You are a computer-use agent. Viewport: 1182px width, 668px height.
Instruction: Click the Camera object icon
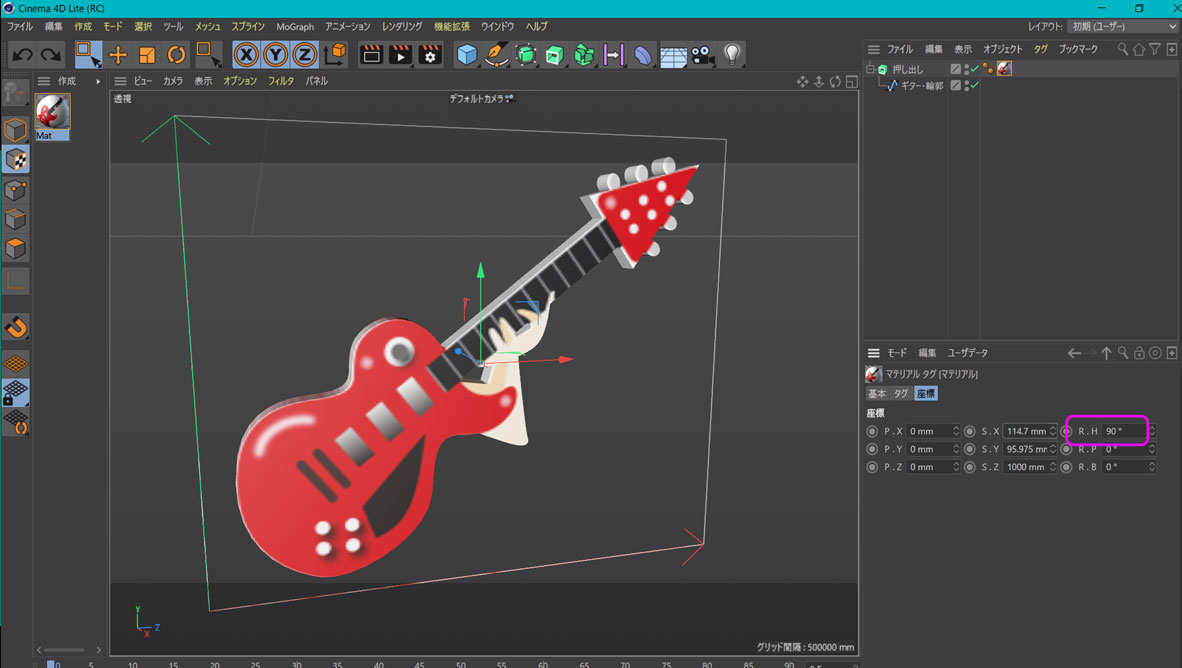702,55
